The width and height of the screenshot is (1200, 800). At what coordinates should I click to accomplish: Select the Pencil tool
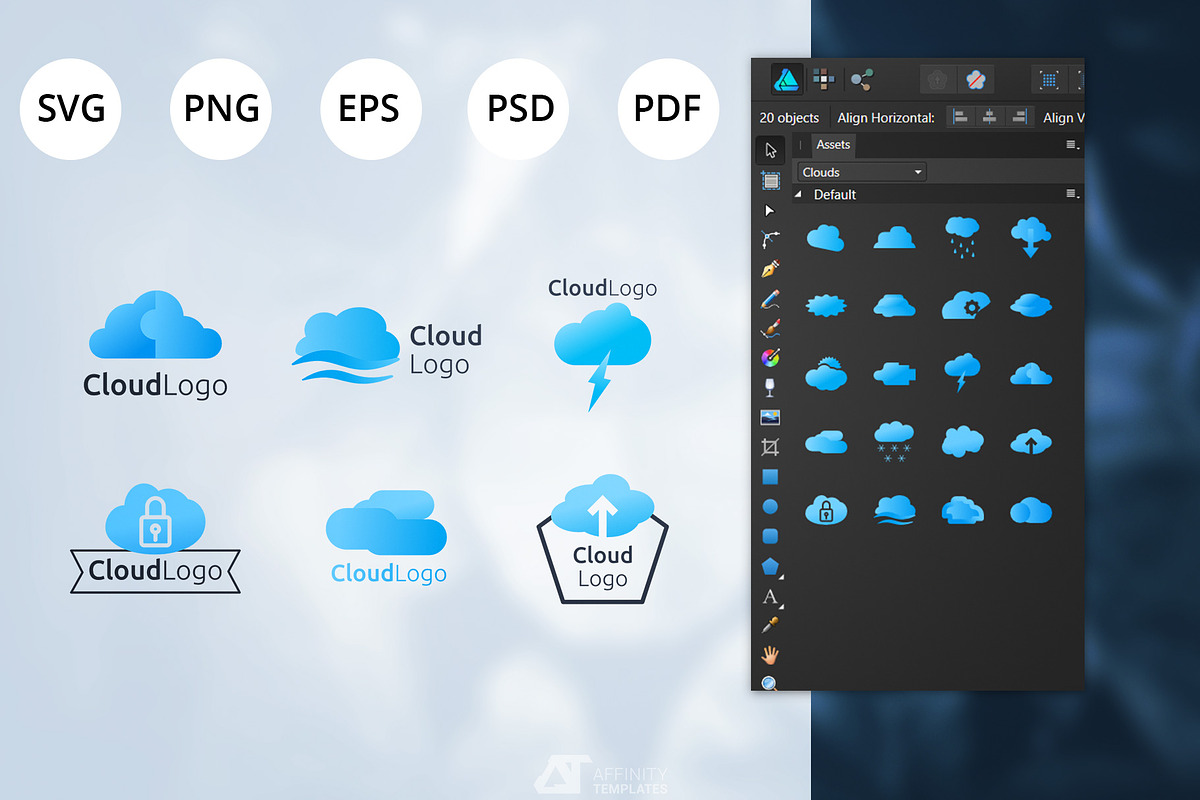[770, 299]
